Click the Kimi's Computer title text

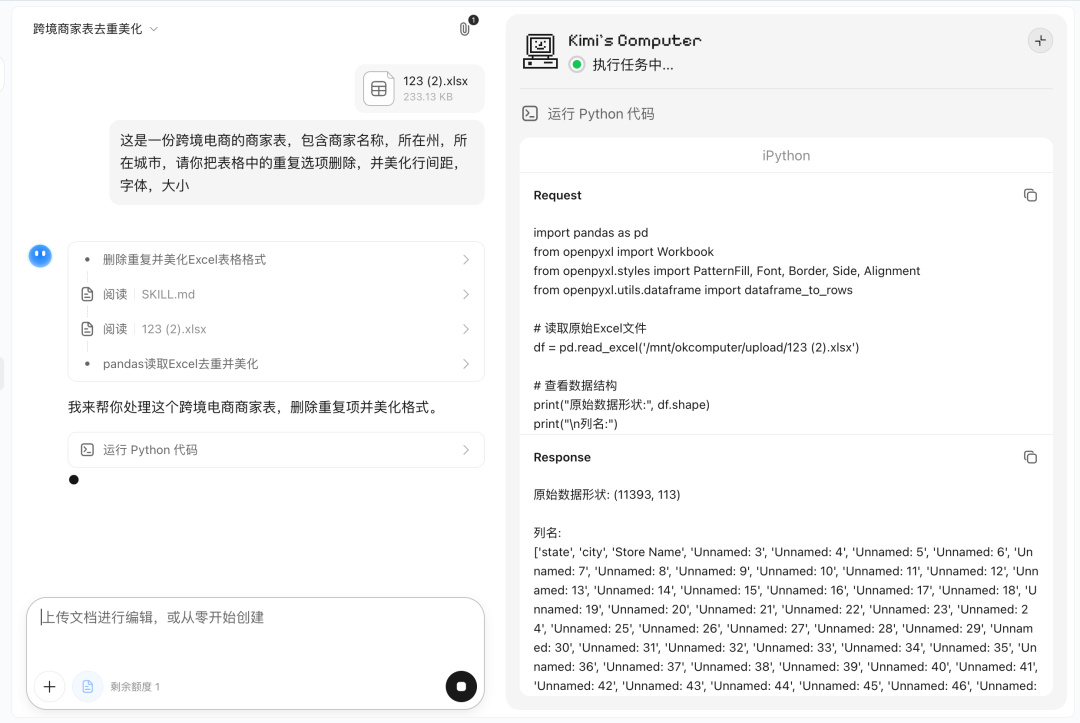tap(634, 41)
